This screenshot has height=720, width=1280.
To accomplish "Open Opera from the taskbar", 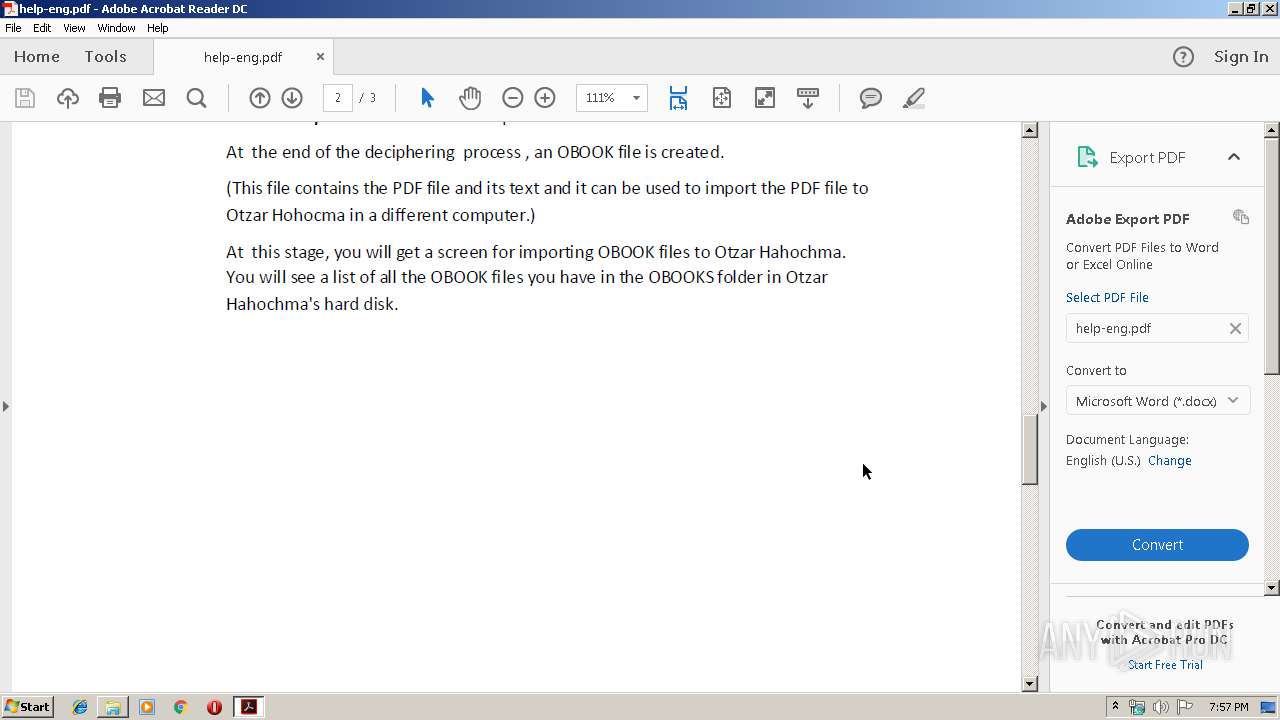I will (214, 707).
